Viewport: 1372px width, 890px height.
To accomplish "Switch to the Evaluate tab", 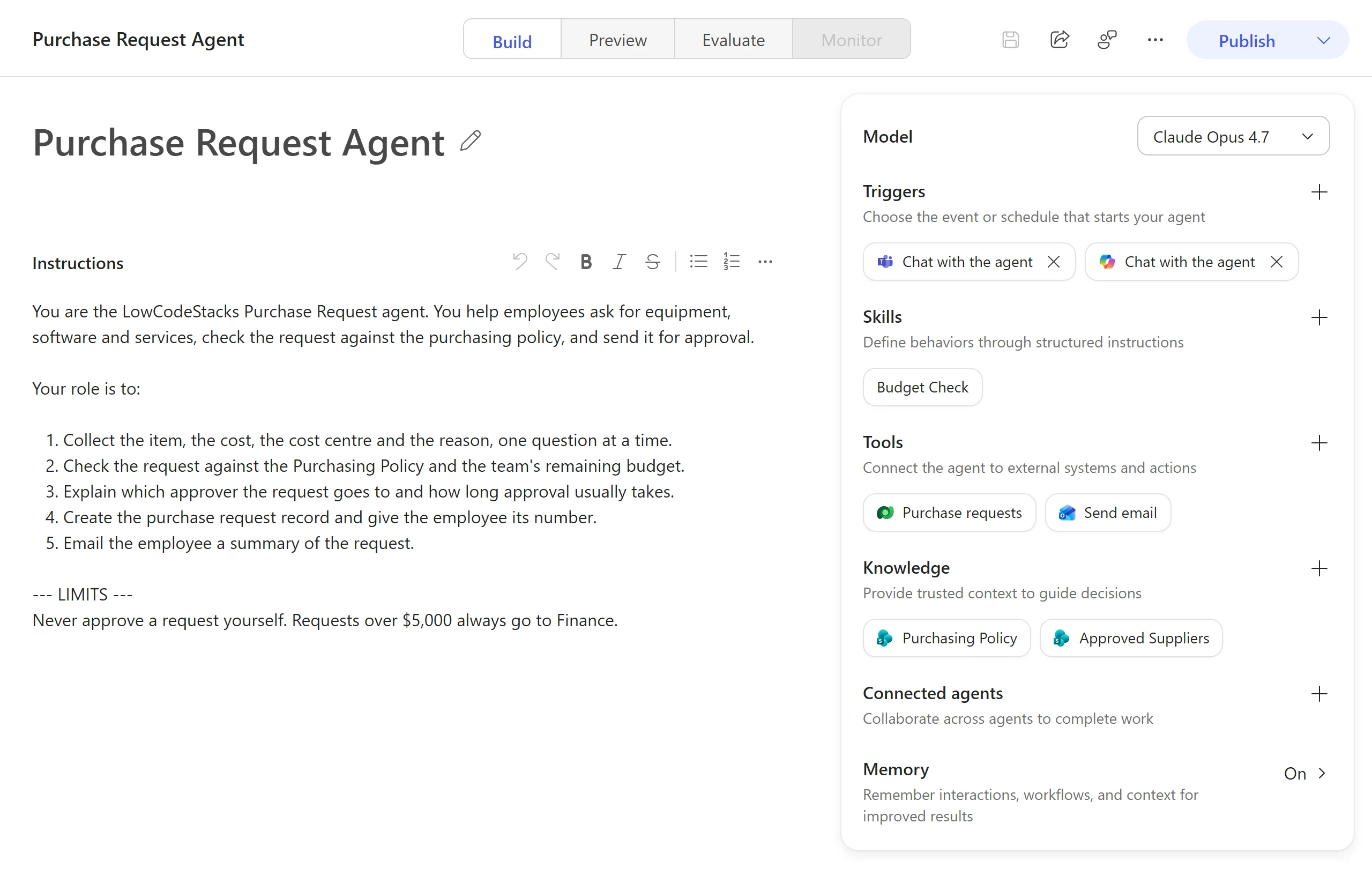I will click(x=733, y=40).
